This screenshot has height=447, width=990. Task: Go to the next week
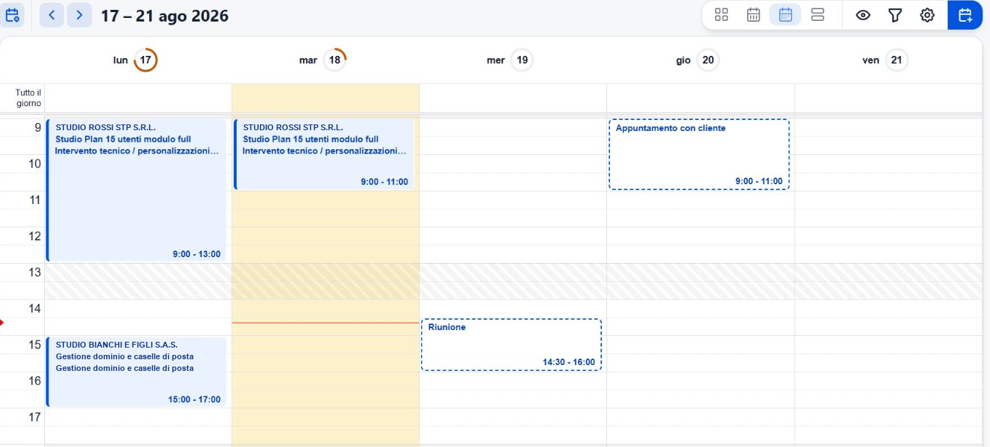coord(79,15)
